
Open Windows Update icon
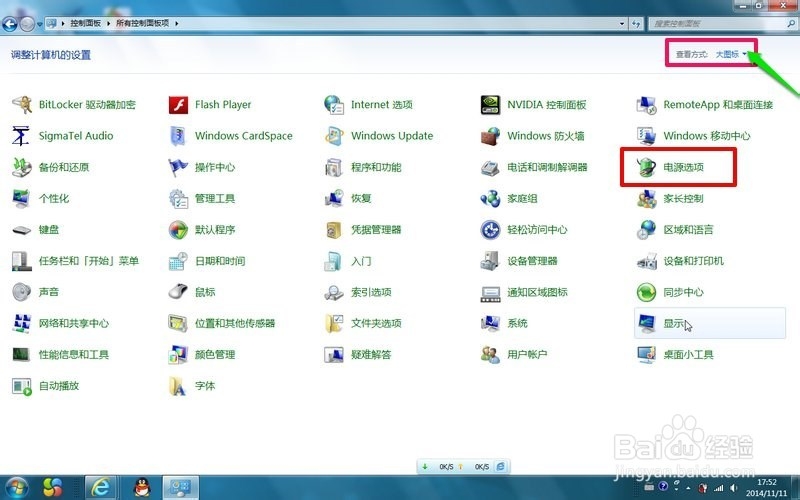(x=334, y=136)
